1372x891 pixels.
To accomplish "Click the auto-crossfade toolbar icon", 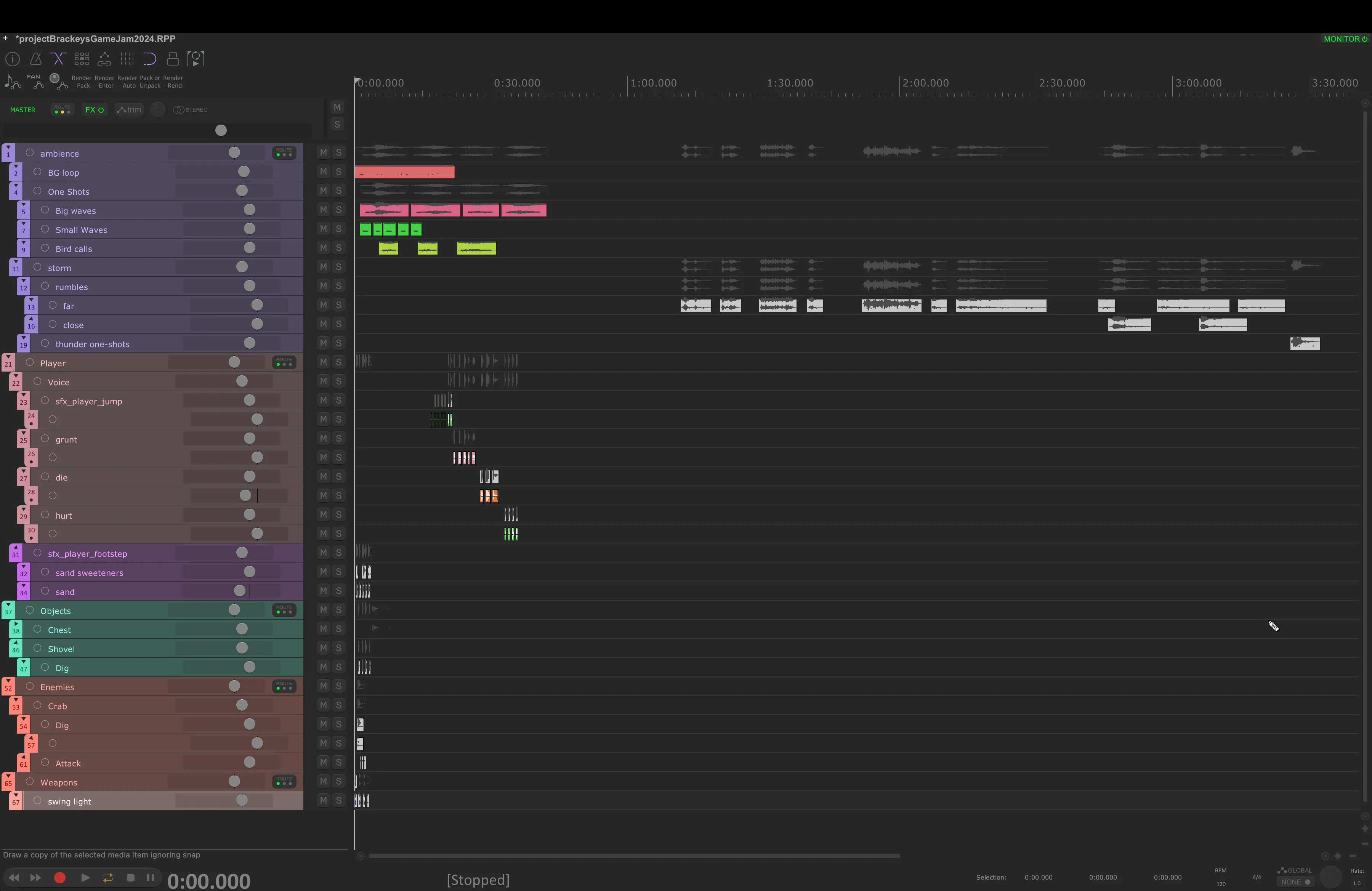I will pos(58,59).
